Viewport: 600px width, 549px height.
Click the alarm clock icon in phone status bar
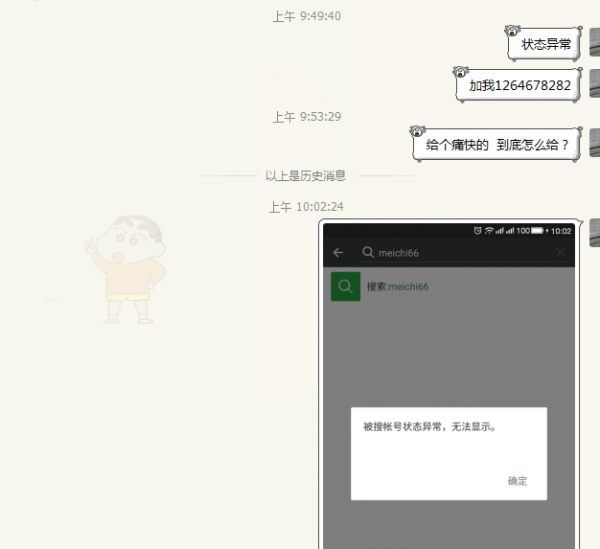477,230
